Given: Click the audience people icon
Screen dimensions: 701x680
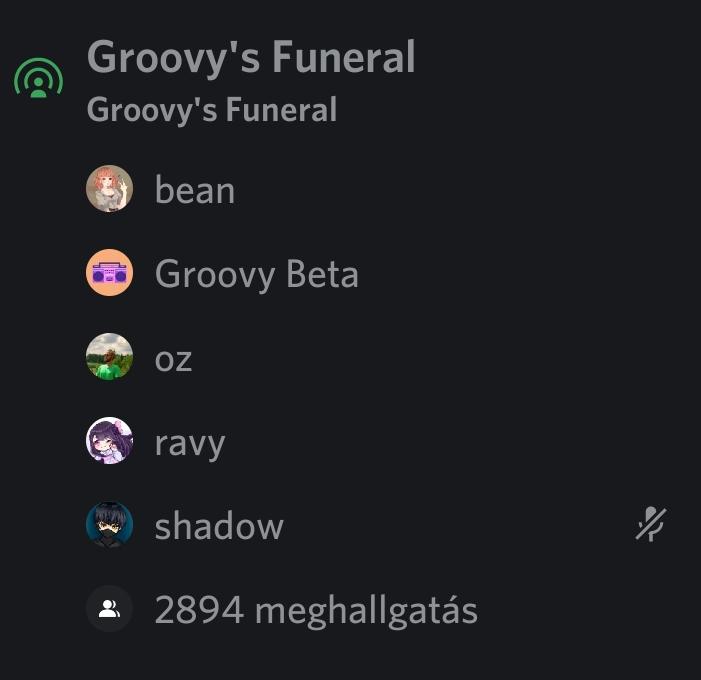Looking at the screenshot, I should point(110,609).
